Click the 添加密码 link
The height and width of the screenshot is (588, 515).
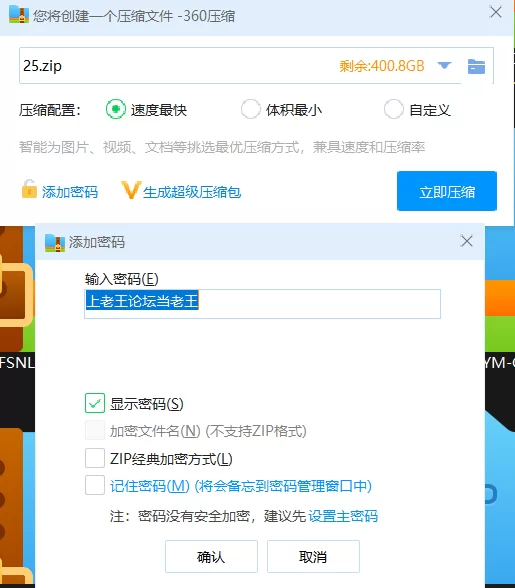70,192
